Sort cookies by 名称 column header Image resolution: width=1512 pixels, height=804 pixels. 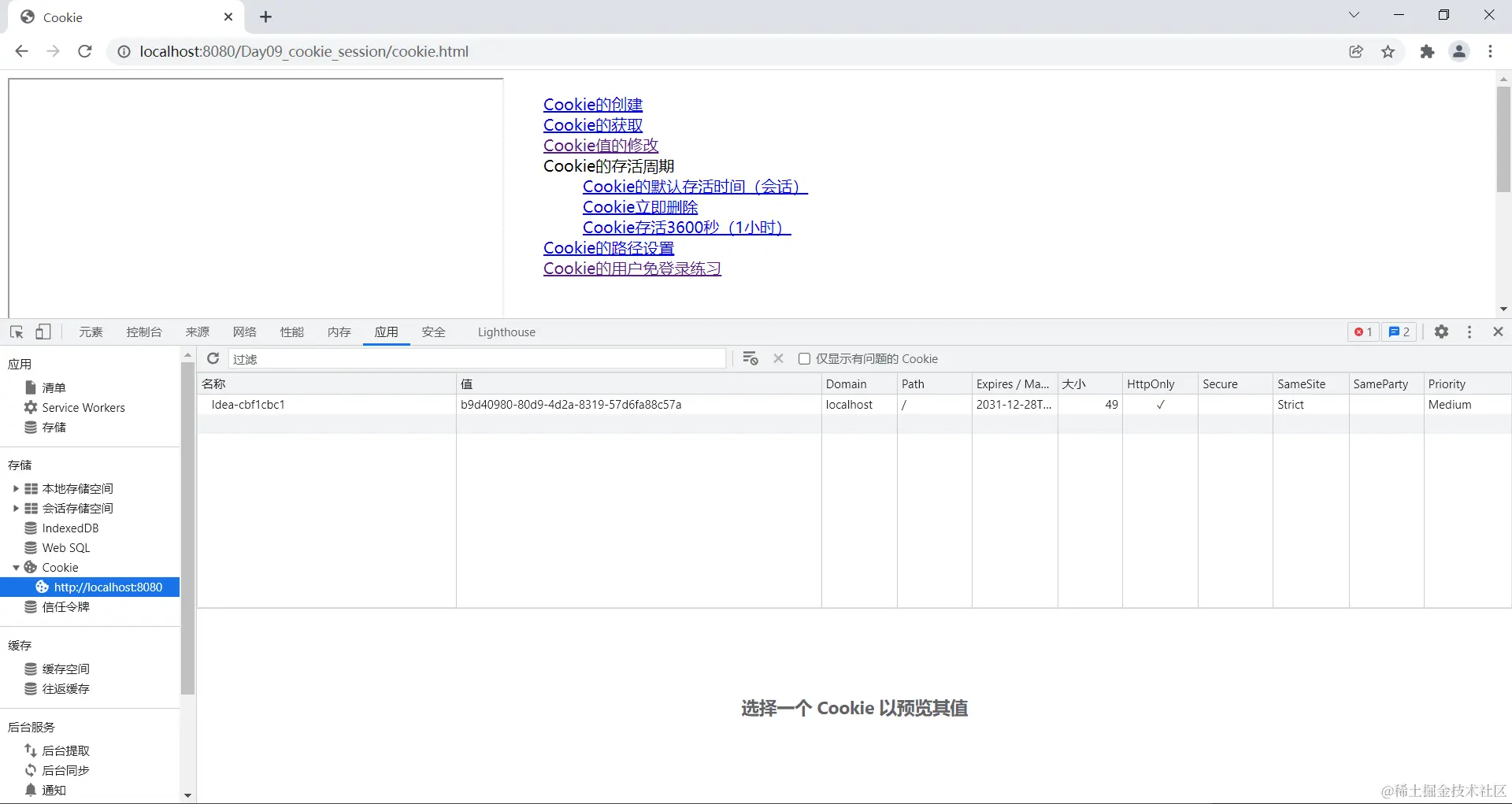point(326,383)
